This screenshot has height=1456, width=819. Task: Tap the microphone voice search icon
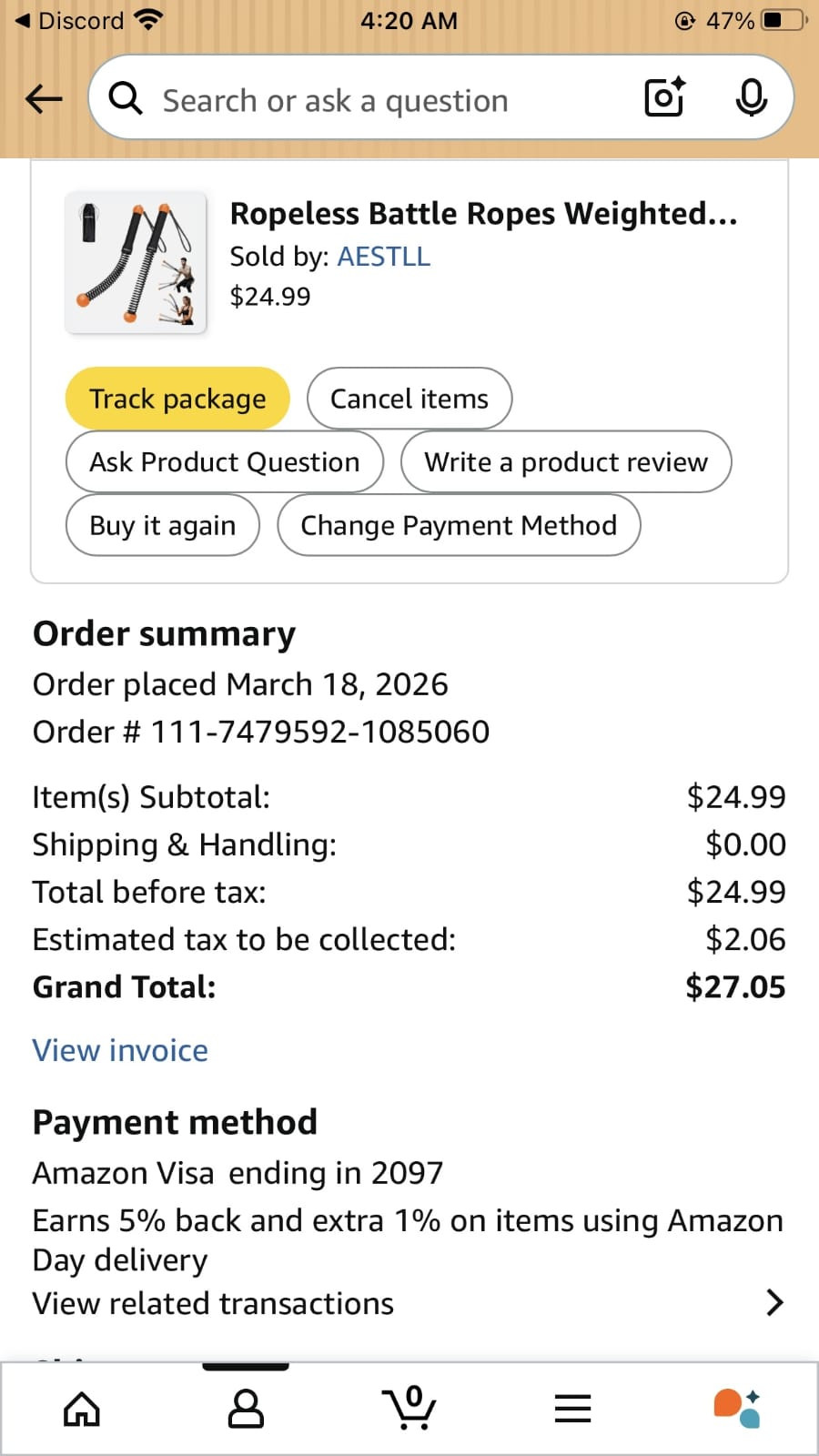coord(751,98)
